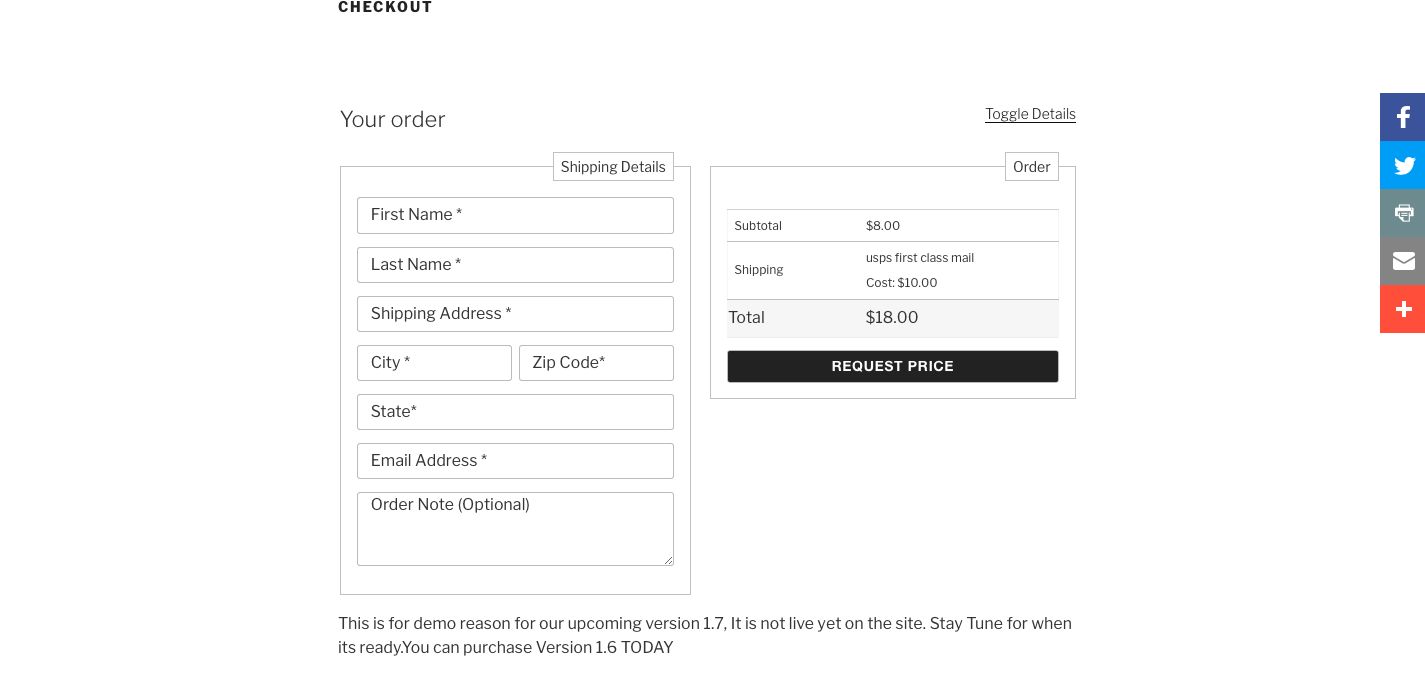Screen dimensions: 1425x700
Task: Click the printer icon in sidebar
Action: [1403, 213]
